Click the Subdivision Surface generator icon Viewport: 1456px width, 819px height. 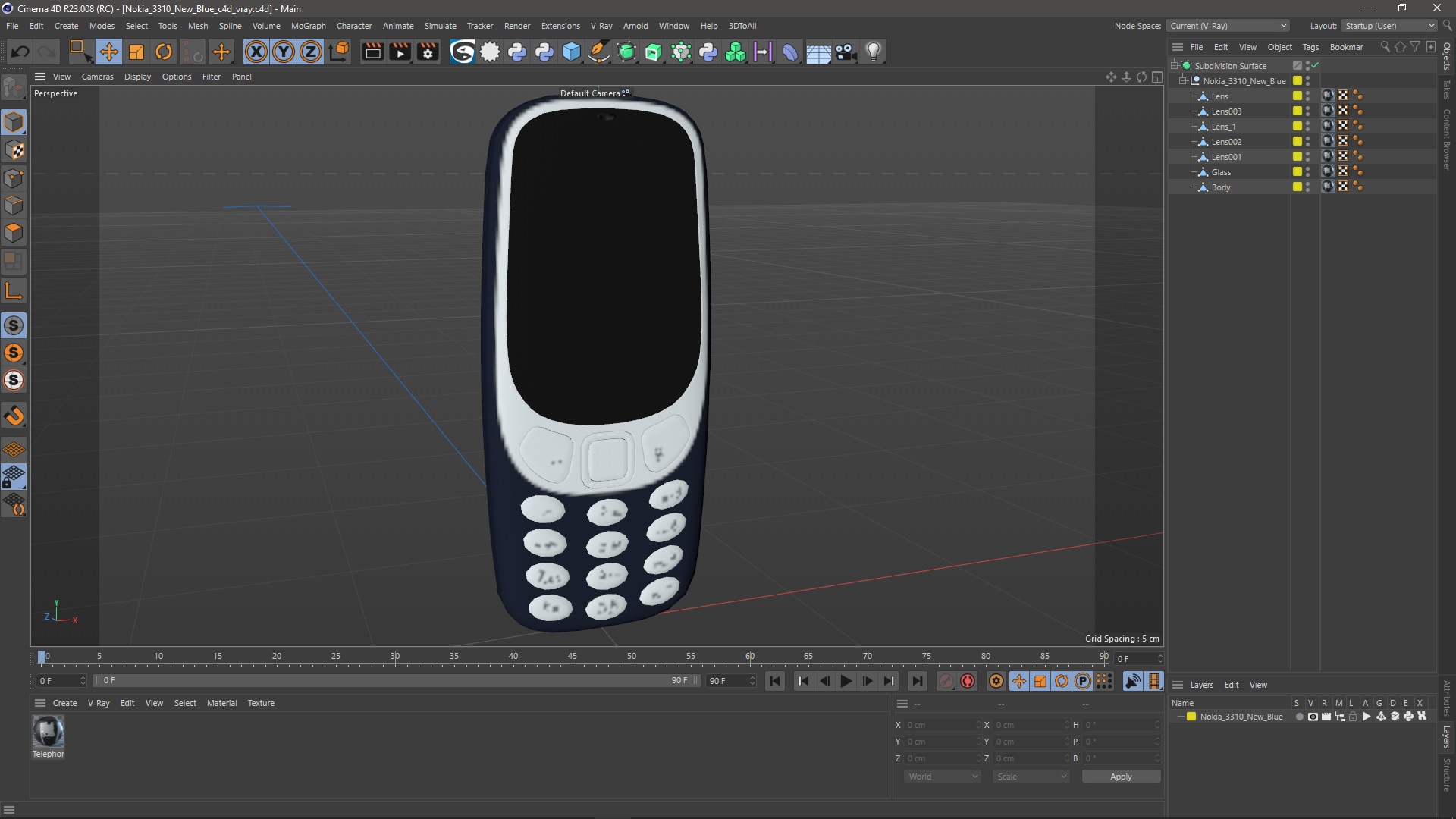(x=626, y=52)
